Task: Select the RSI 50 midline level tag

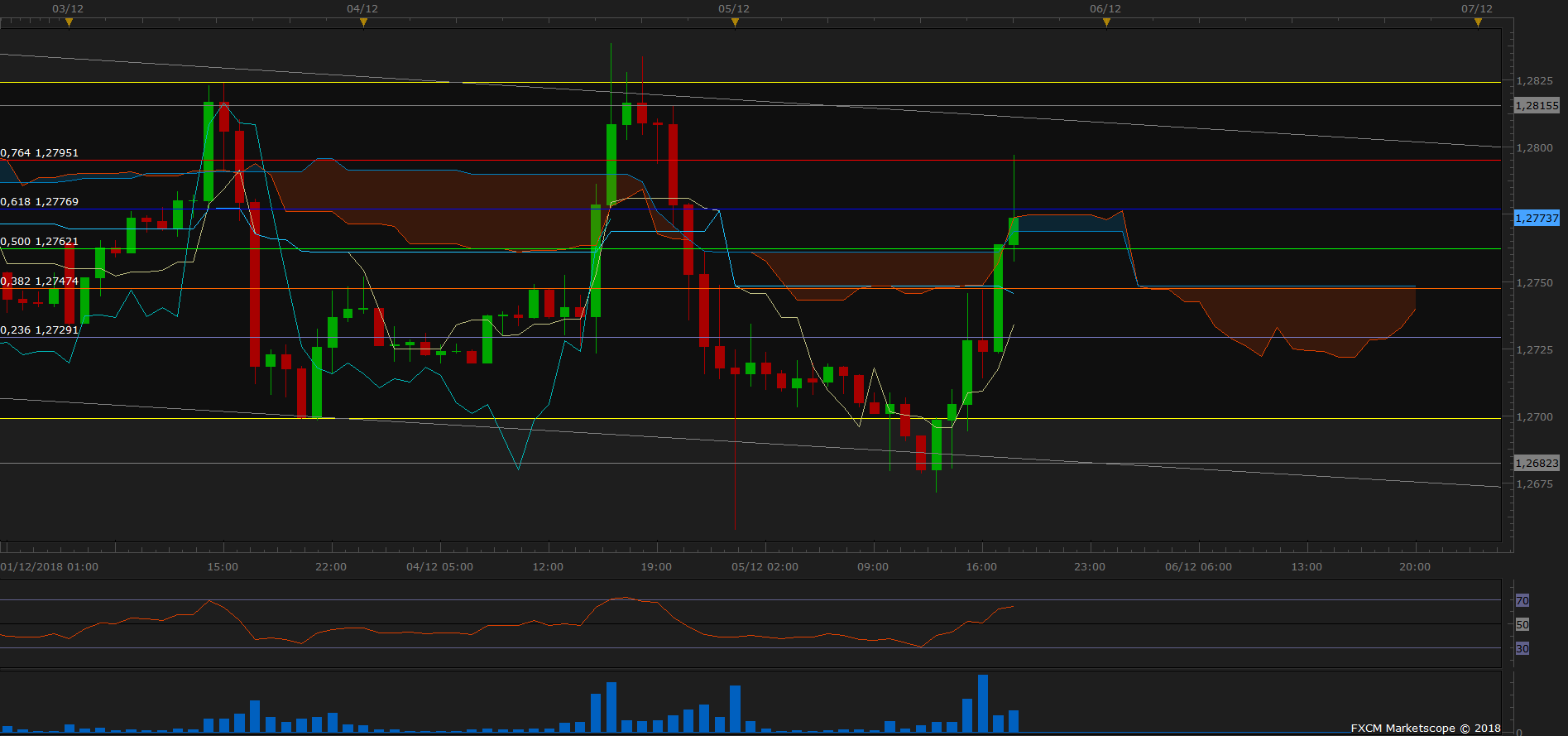Action: pos(1522,624)
